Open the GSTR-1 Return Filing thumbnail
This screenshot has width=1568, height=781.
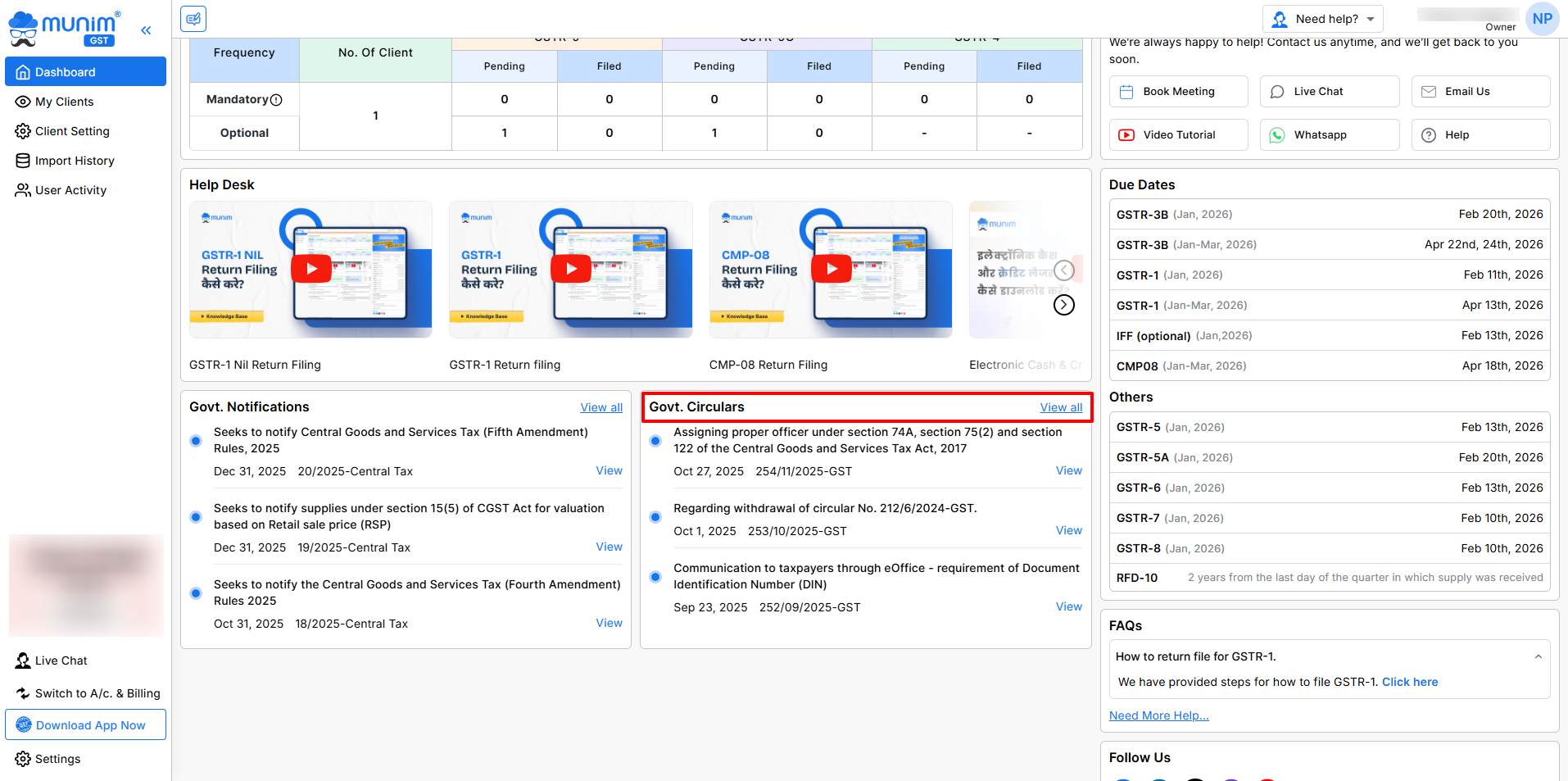(x=571, y=269)
